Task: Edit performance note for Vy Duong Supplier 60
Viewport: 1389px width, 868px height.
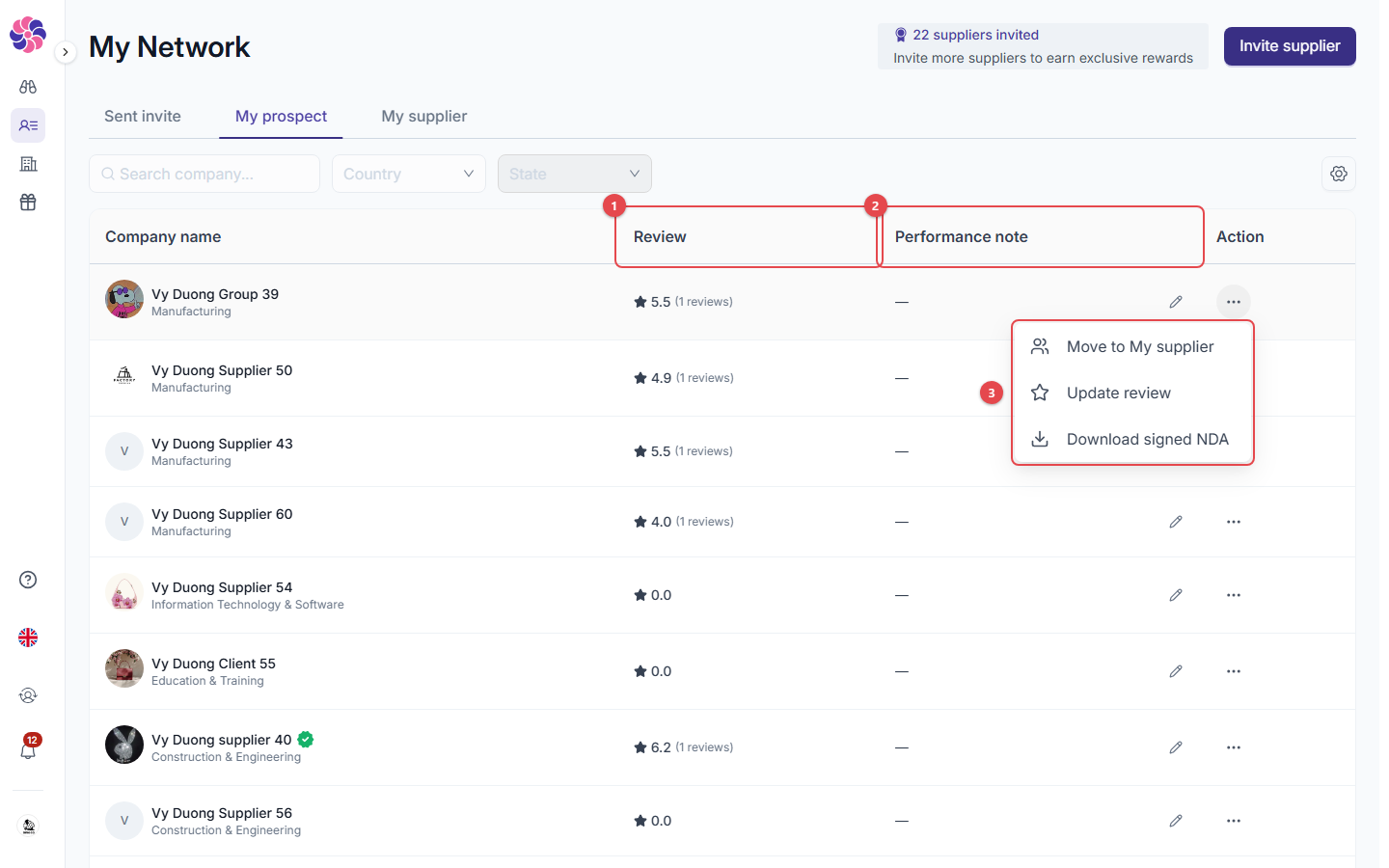Action: [1176, 522]
